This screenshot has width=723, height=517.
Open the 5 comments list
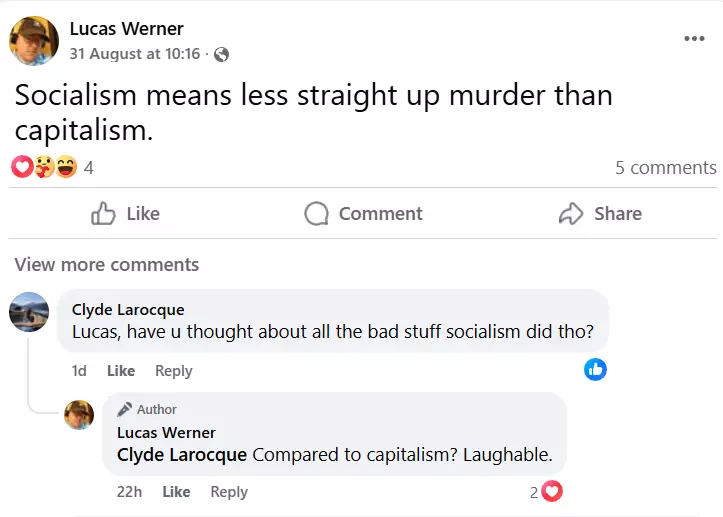pyautogui.click(x=665, y=167)
